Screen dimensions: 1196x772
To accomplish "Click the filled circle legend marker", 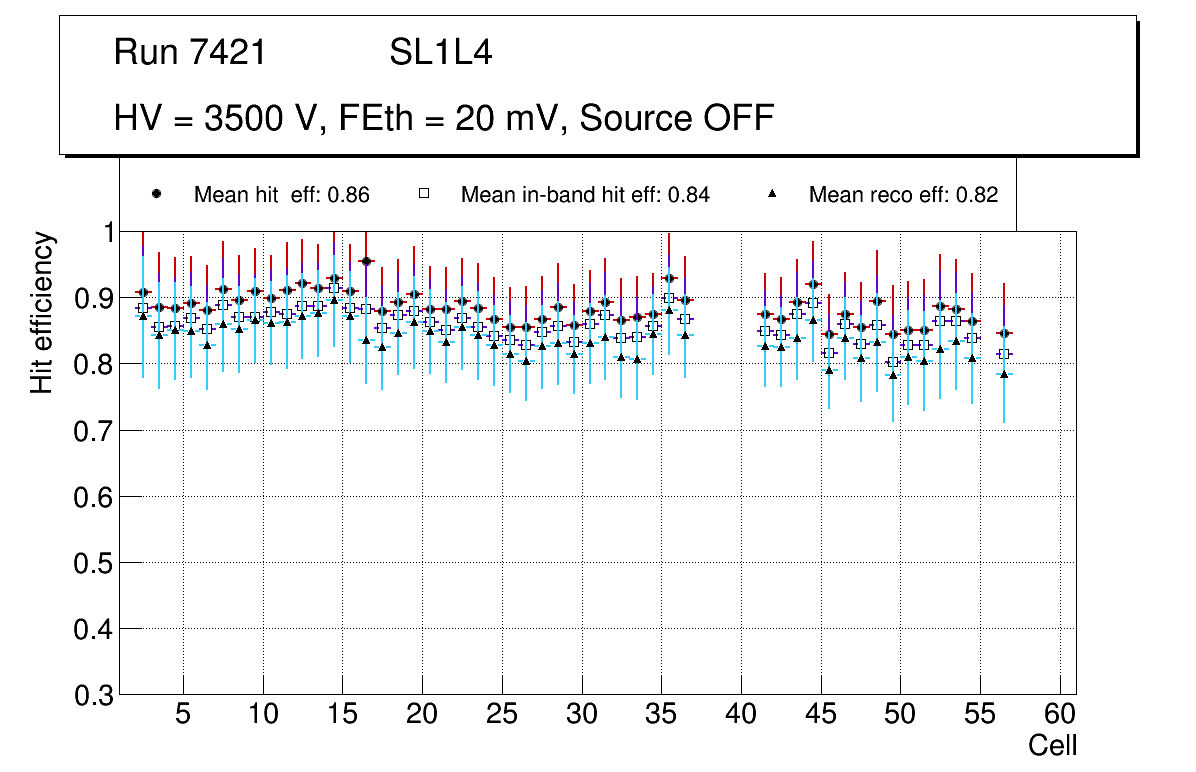I will [156, 194].
